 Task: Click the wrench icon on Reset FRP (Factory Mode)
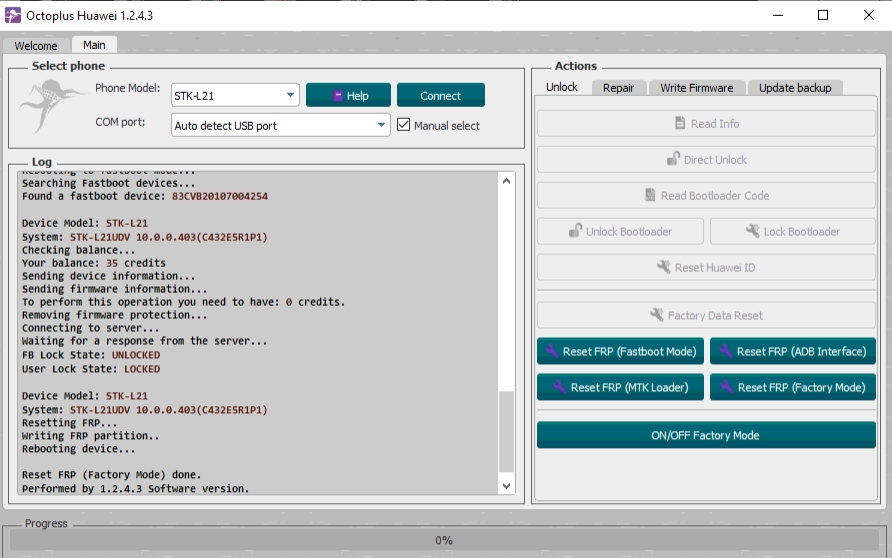[726, 387]
